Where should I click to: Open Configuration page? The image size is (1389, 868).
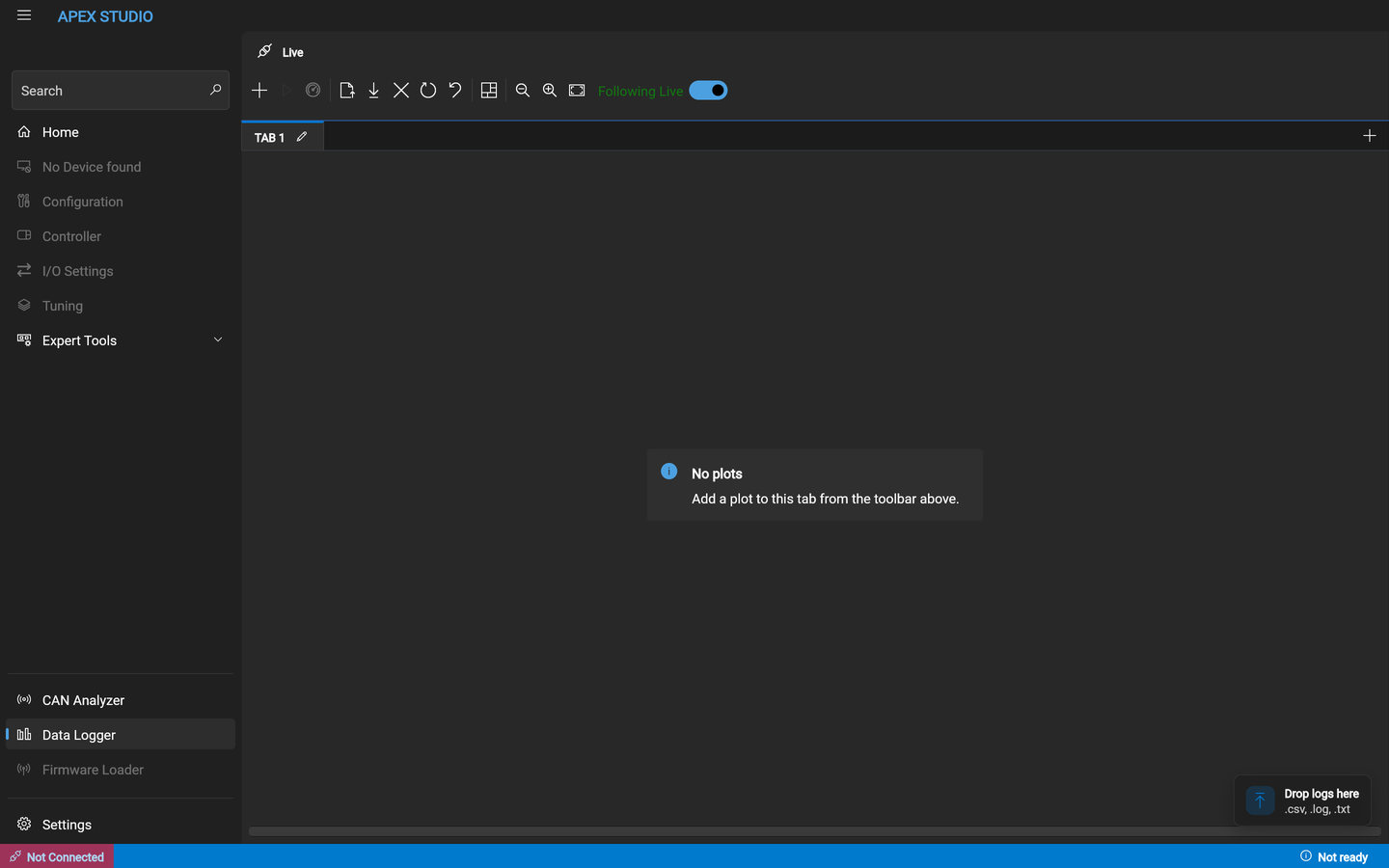[x=121, y=202]
